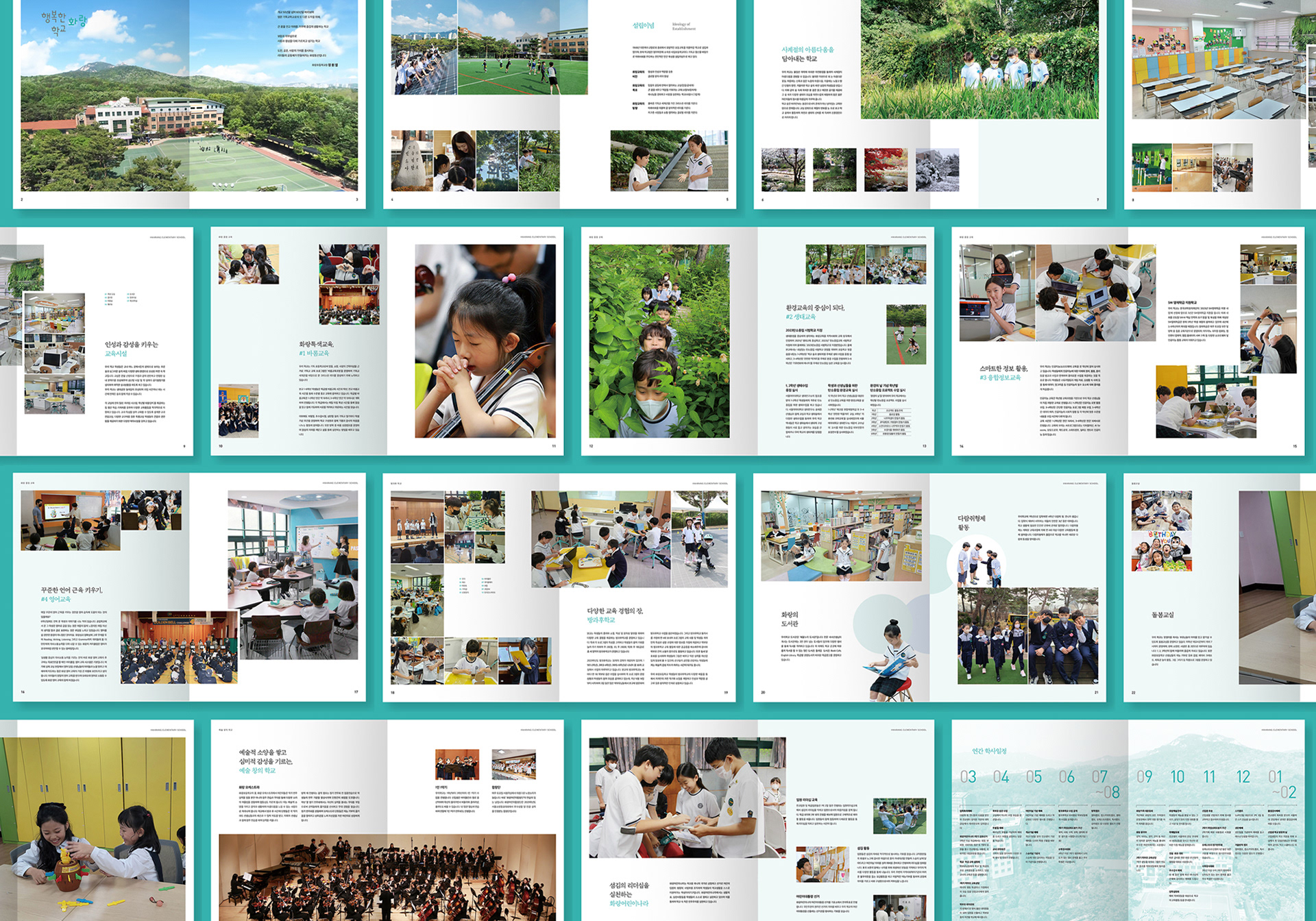The width and height of the screenshot is (1316, 921).
Task: Click the '설립이념' heading
Action: pyautogui.click(x=643, y=25)
